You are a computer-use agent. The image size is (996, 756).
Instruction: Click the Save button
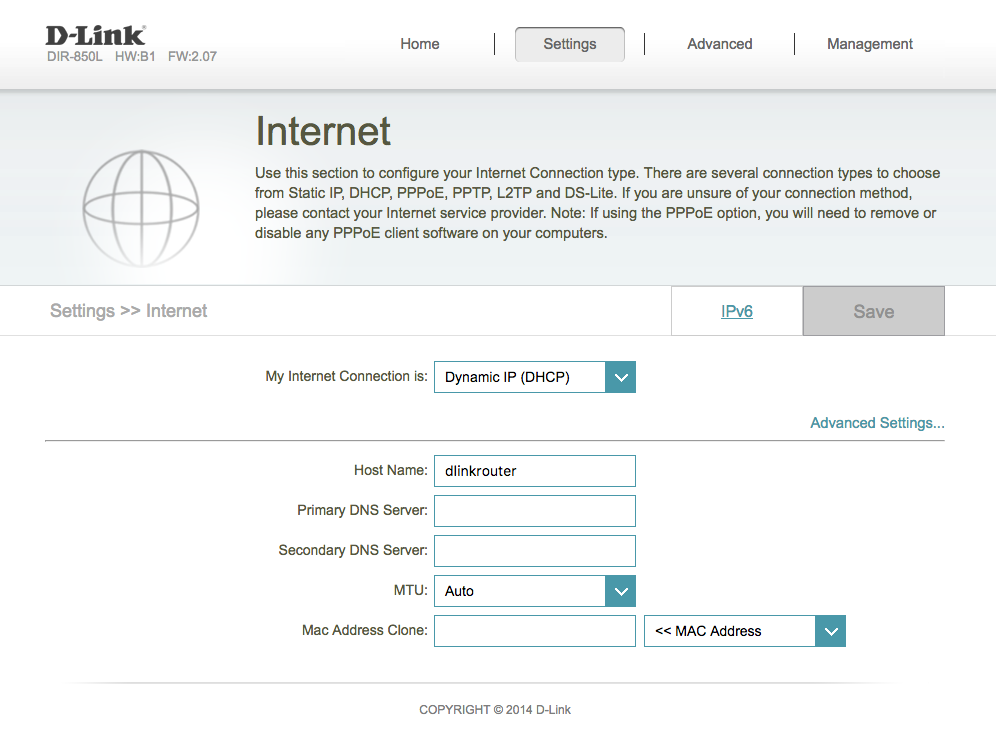click(x=873, y=311)
